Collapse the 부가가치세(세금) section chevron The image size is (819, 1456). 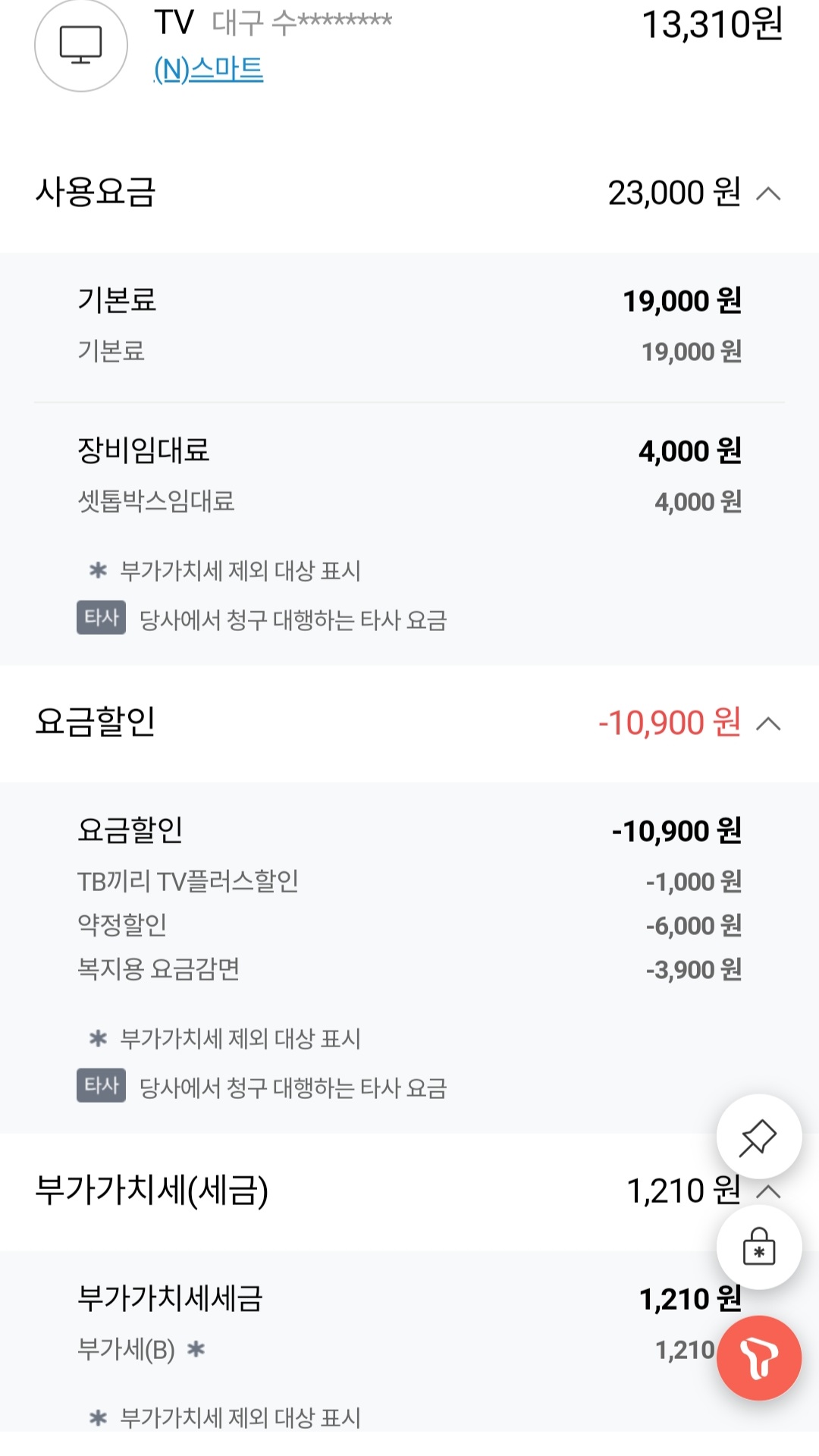[768, 1191]
